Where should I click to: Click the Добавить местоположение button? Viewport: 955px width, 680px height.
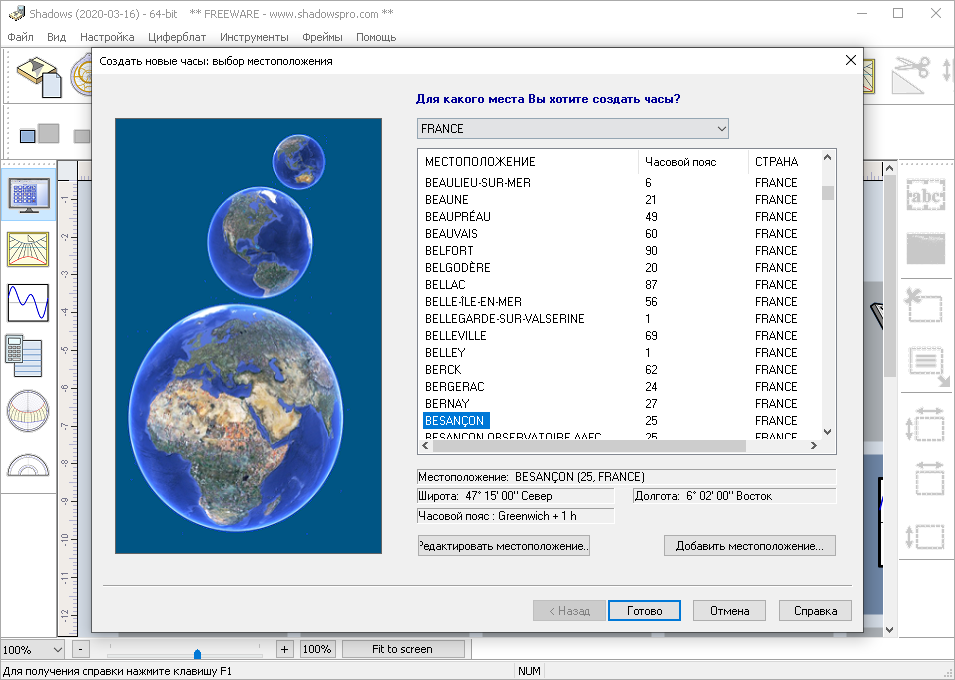(749, 546)
